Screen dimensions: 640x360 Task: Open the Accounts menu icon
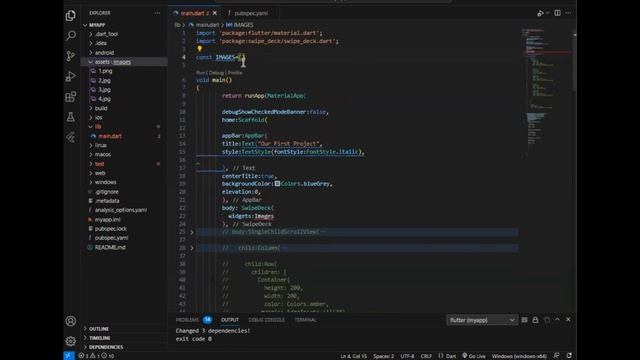pyautogui.click(x=71, y=321)
